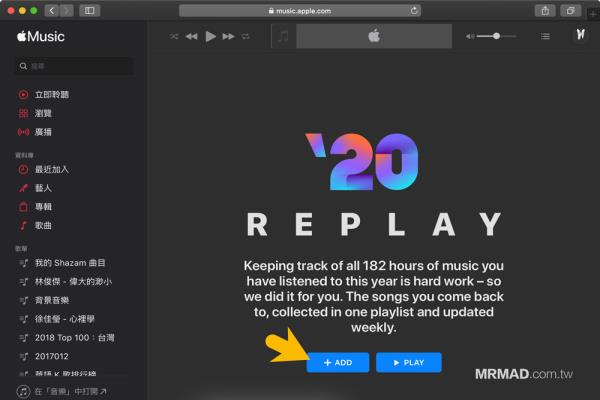Go forward with Safari forward arrow

click(x=67, y=11)
